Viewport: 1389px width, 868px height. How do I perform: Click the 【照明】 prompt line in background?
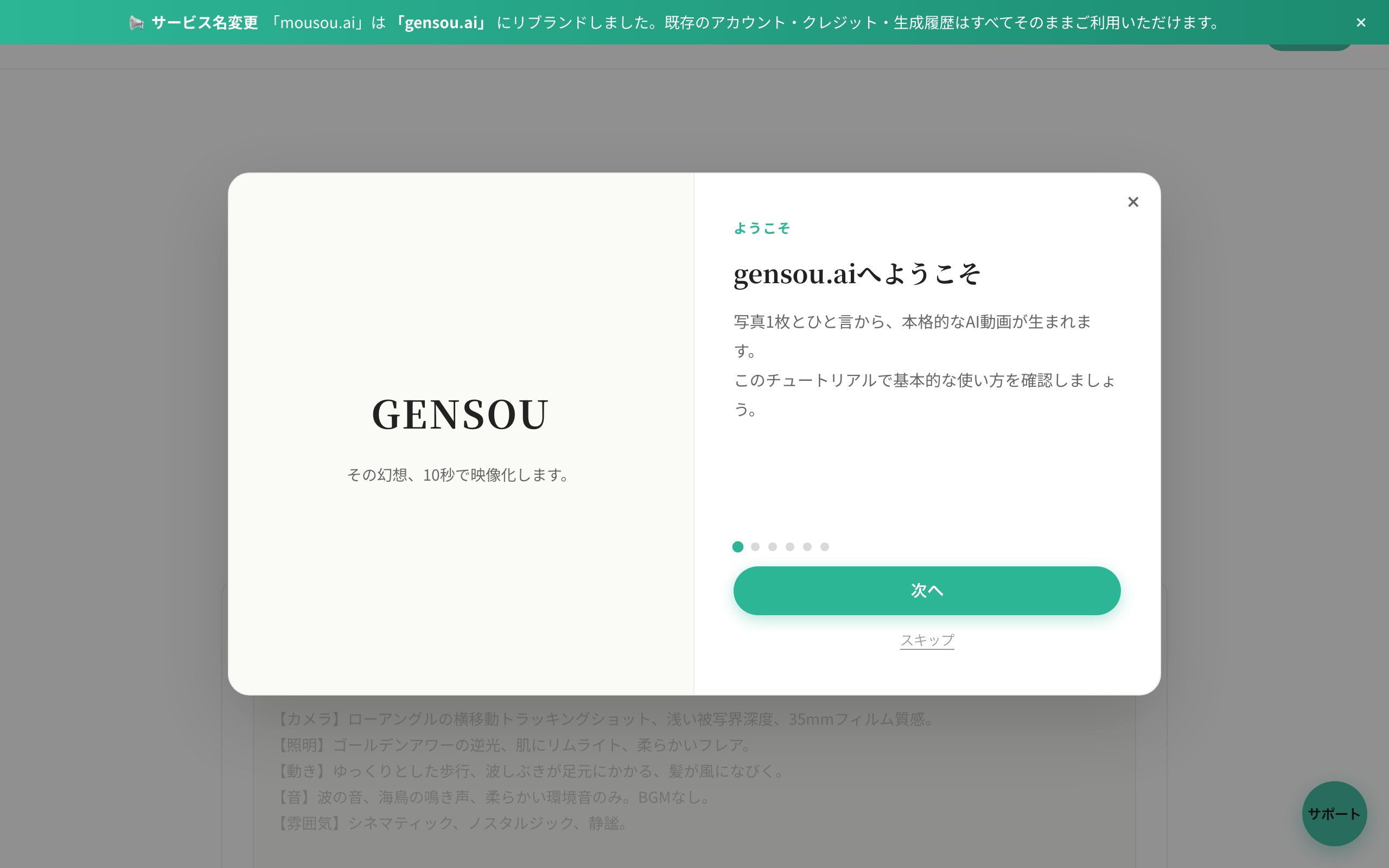coord(514,744)
